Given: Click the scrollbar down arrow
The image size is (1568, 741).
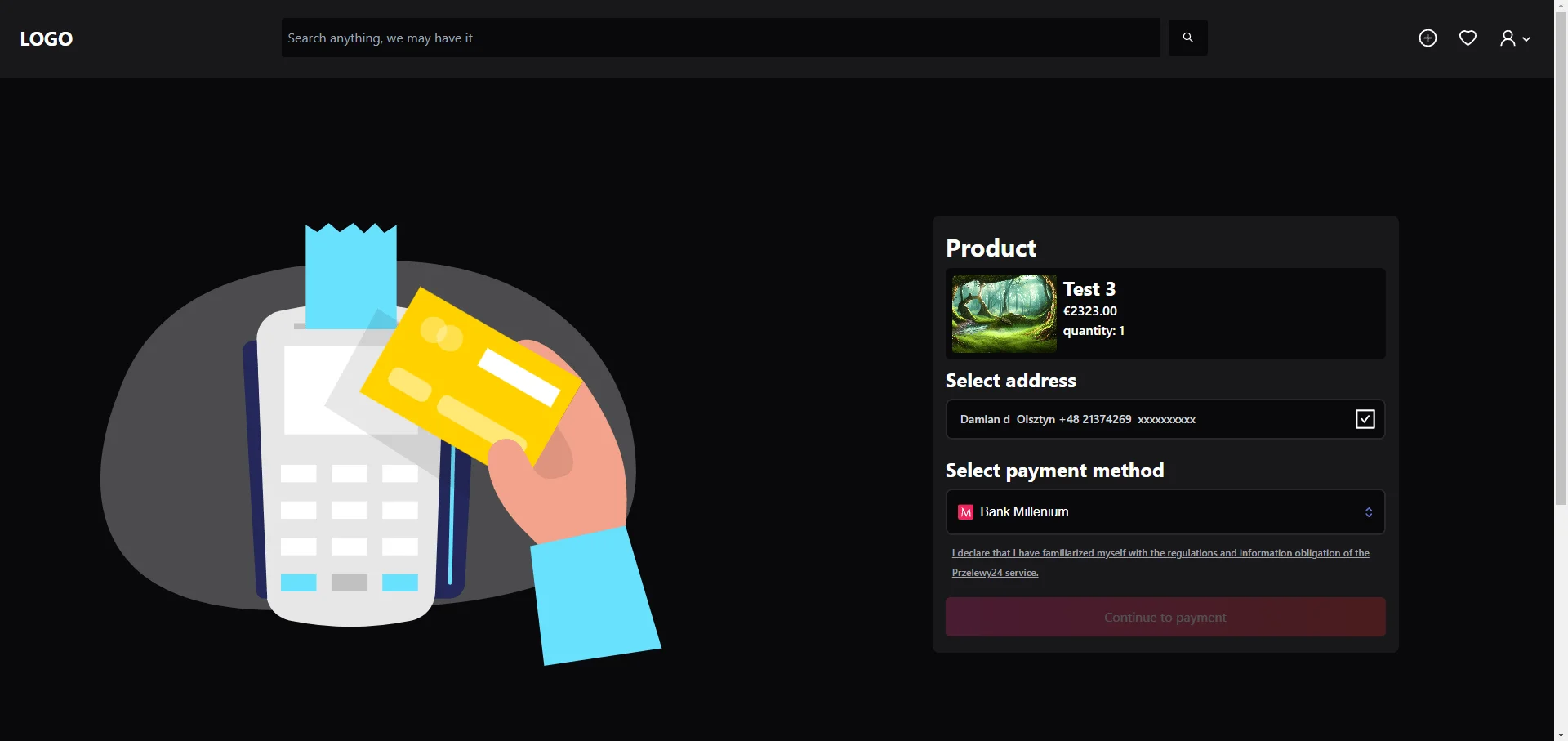Looking at the screenshot, I should (1561, 734).
